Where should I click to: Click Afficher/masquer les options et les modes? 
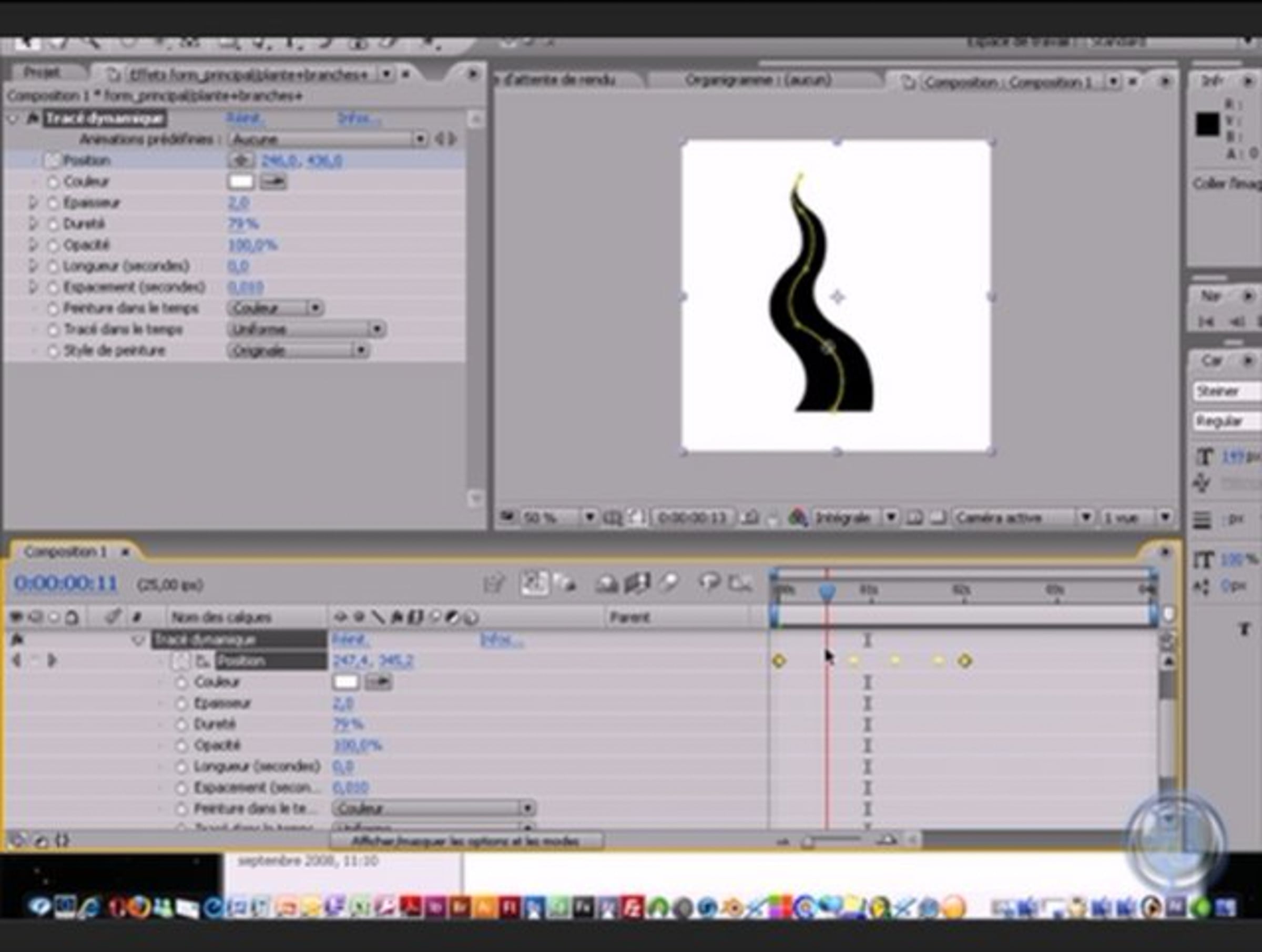click(x=465, y=841)
